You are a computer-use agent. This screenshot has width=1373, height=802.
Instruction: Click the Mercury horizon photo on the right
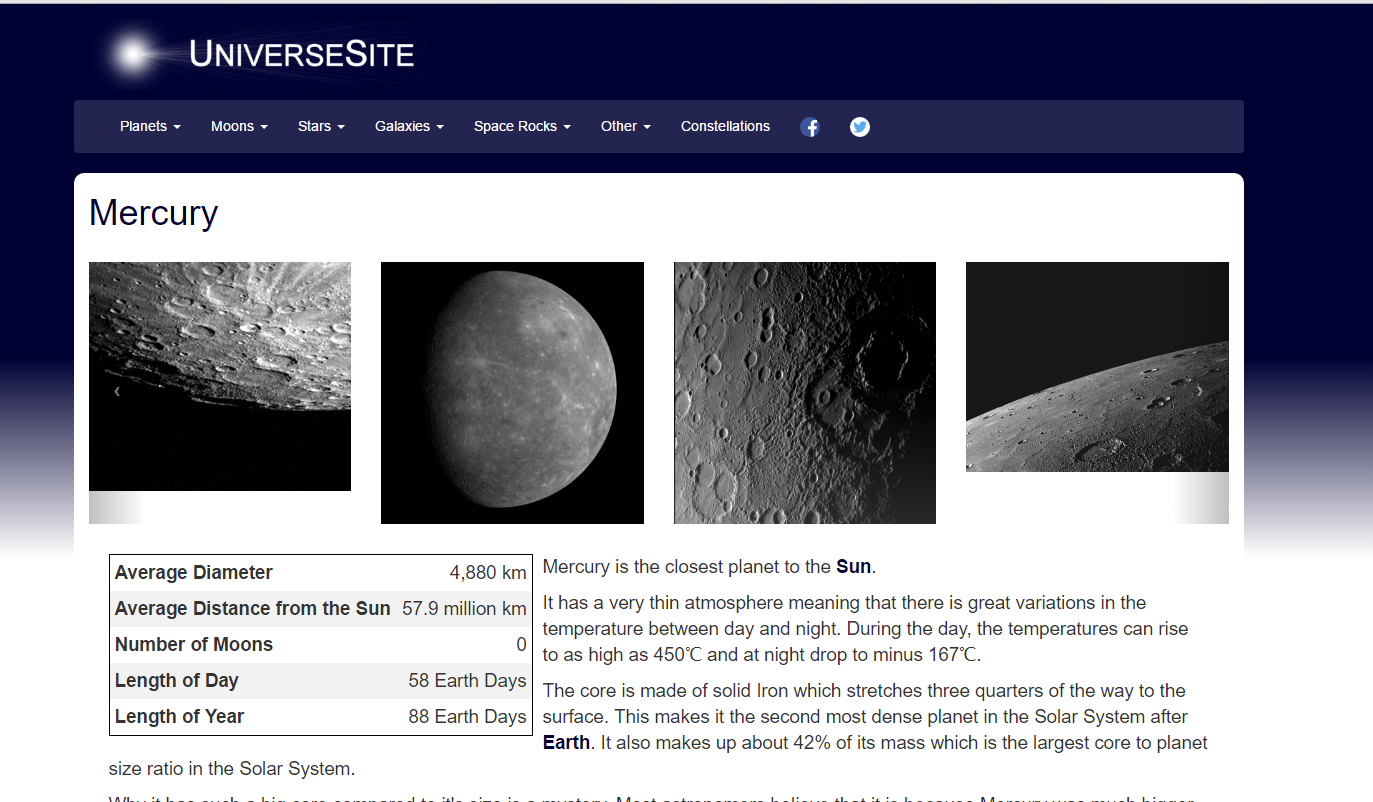point(1097,366)
